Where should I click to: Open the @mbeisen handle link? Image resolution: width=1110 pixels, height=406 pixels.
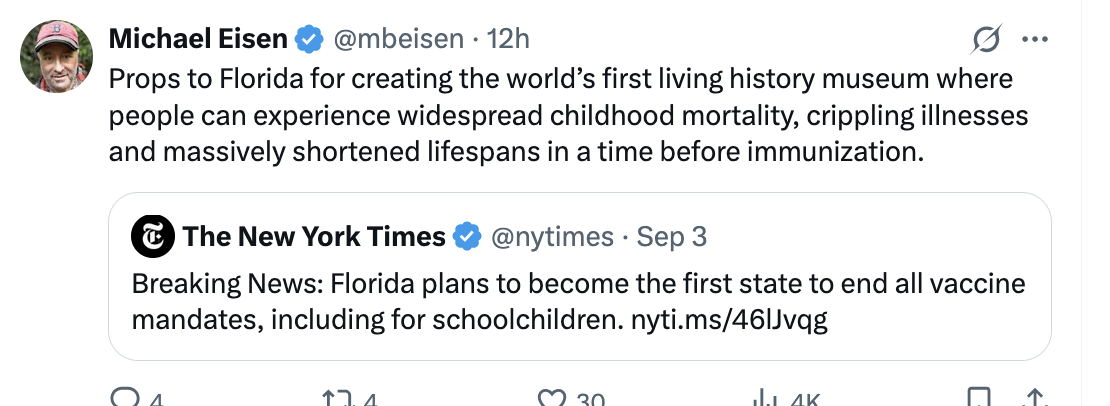[x=398, y=39]
